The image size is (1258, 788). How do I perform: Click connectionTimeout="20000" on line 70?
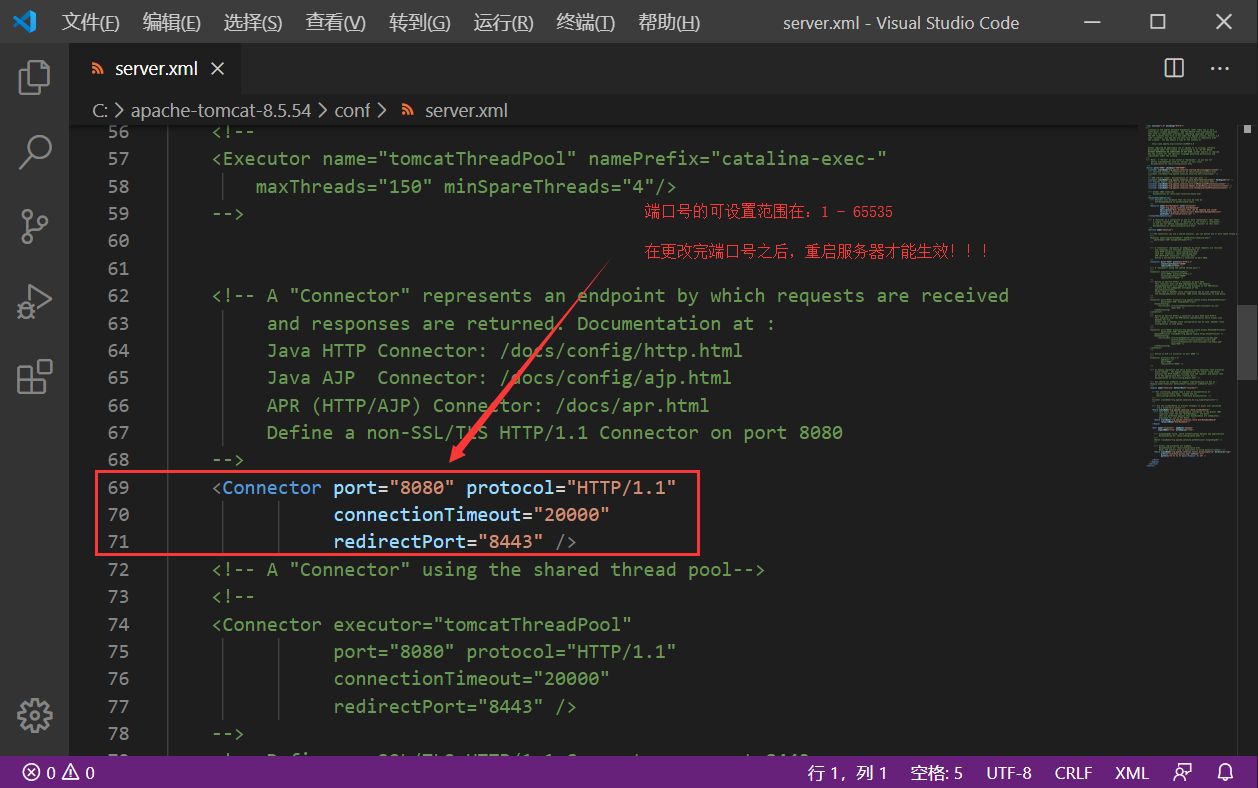[x=471, y=514]
